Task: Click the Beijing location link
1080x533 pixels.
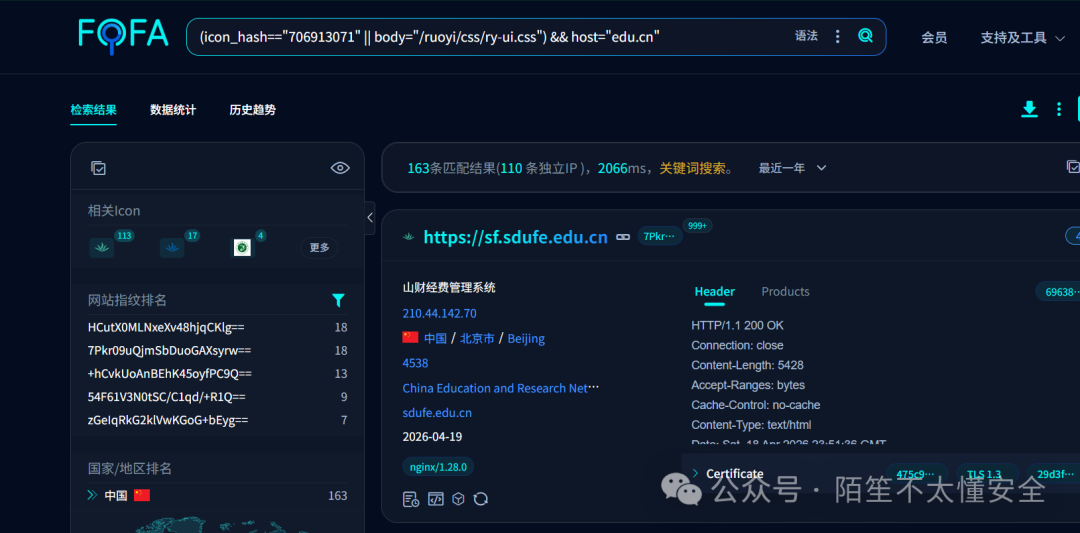Action: pyautogui.click(x=526, y=338)
